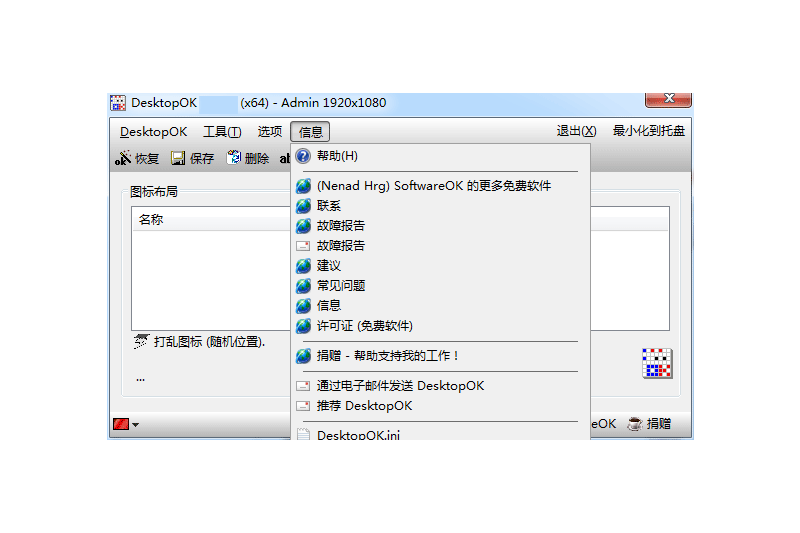Screen dimensions: 800x533
Task: Open the DesktopOK menu
Action: 154,132
